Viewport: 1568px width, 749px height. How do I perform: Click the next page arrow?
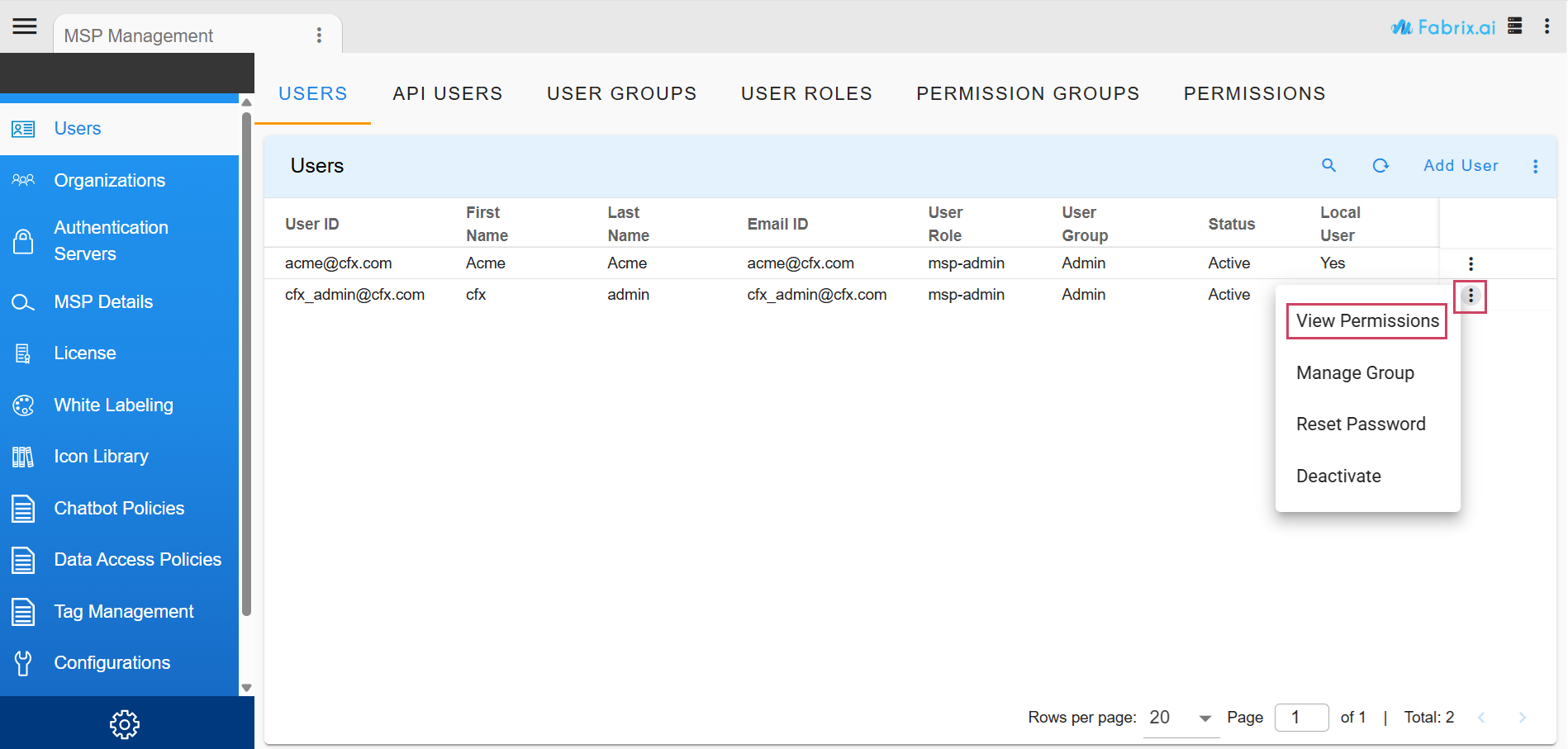[x=1523, y=717]
